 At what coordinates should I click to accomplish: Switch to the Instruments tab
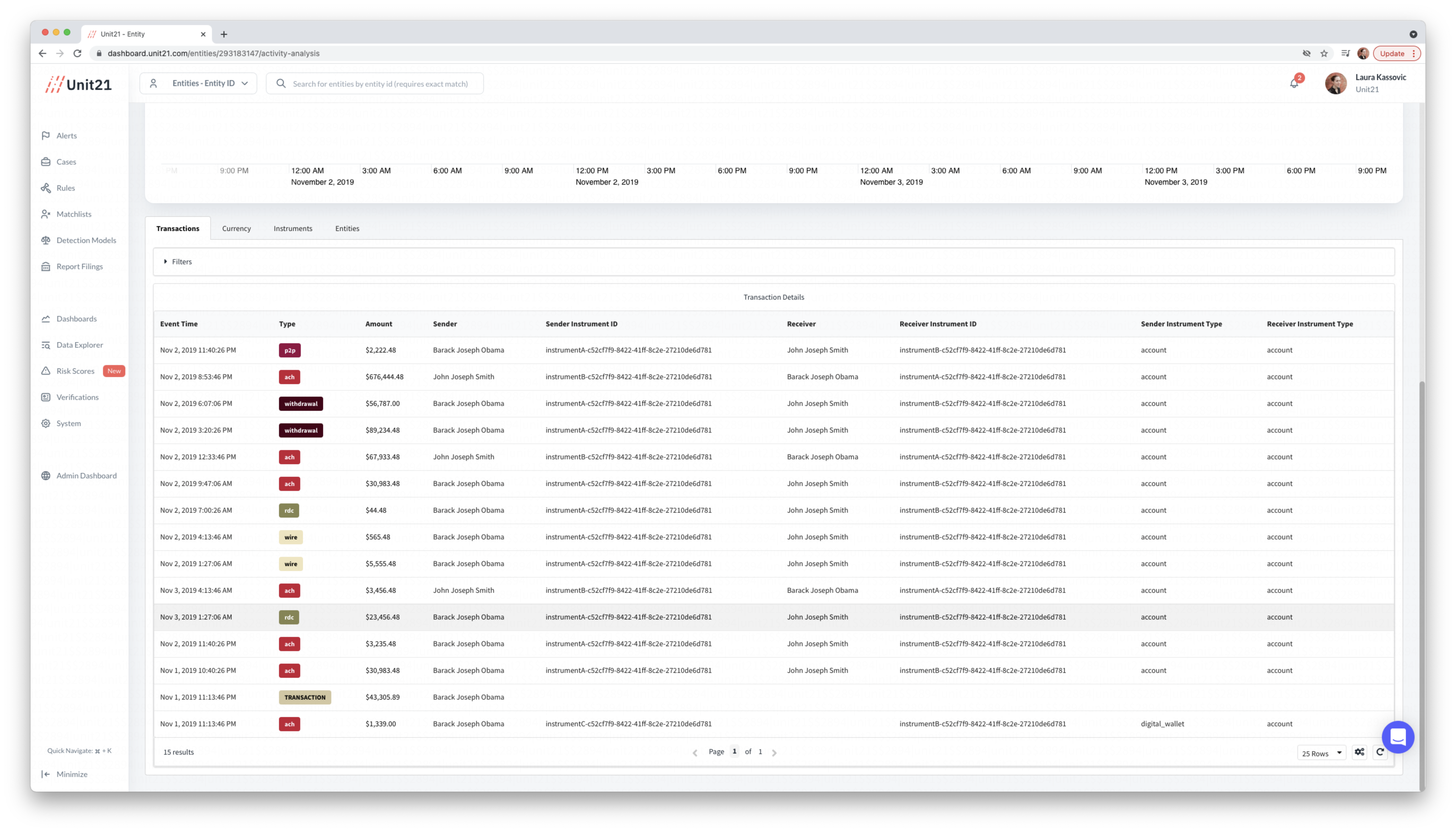(x=293, y=229)
